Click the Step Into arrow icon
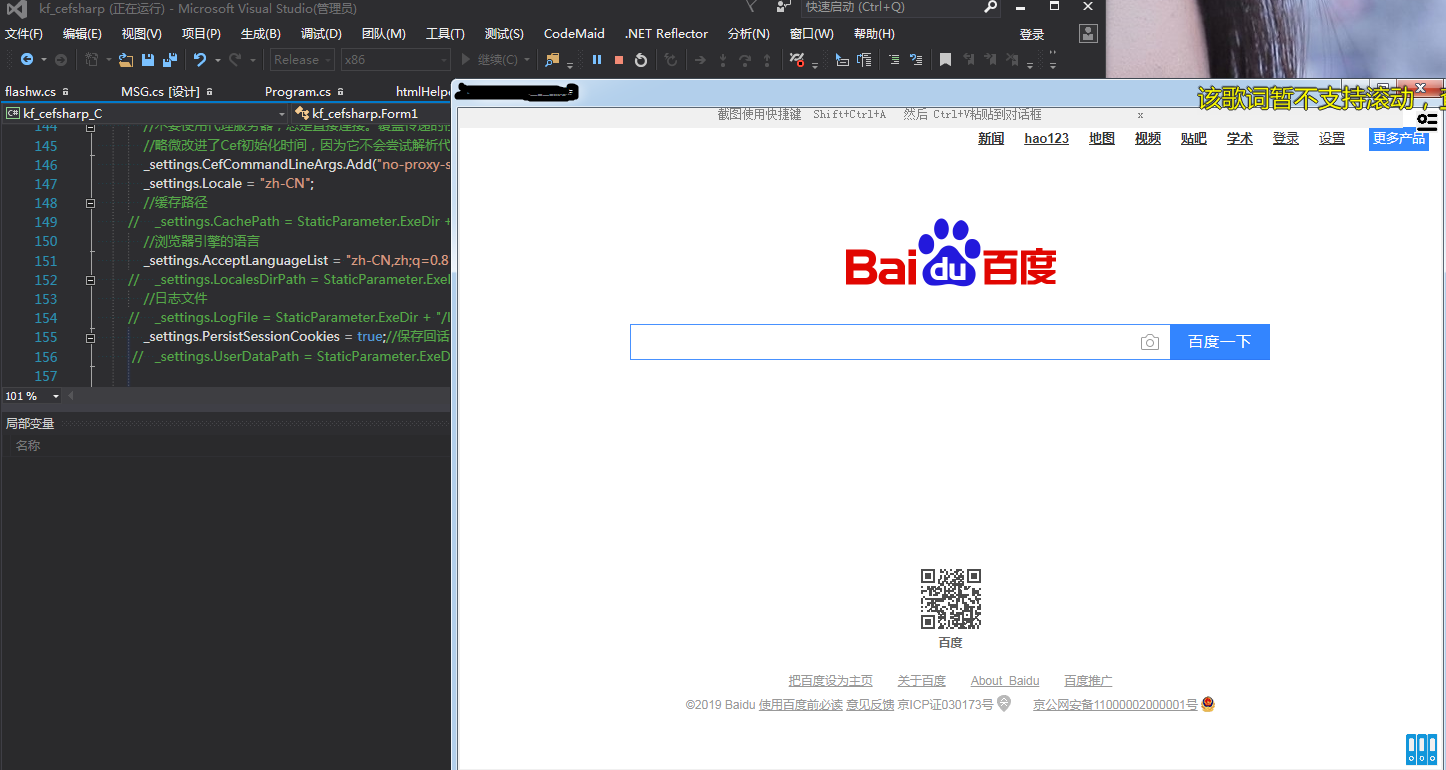 [723, 60]
